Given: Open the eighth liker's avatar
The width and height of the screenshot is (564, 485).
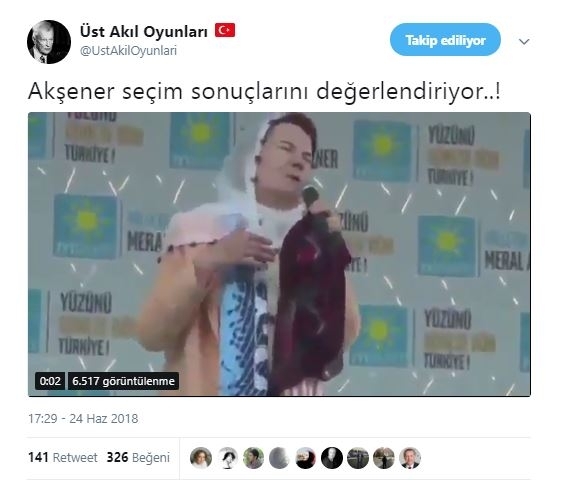Looking at the screenshot, I should tap(384, 458).
